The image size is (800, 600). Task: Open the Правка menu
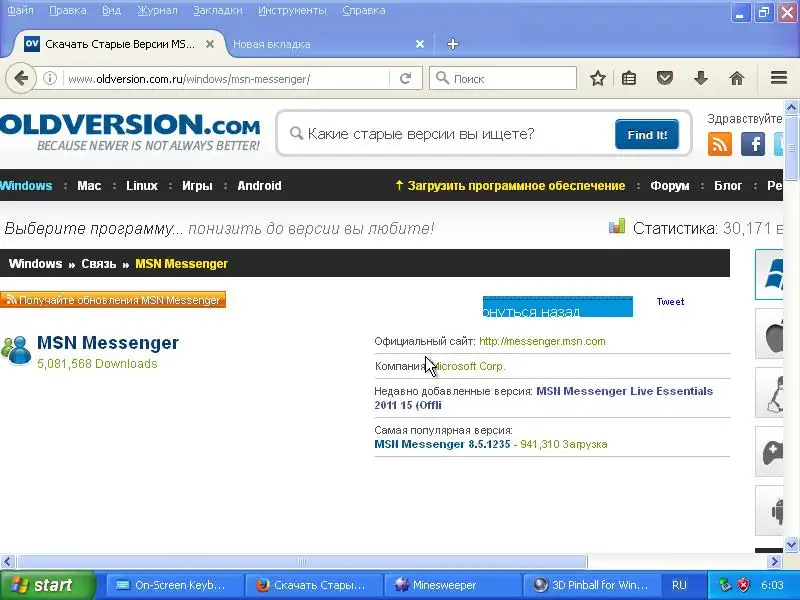(x=67, y=10)
